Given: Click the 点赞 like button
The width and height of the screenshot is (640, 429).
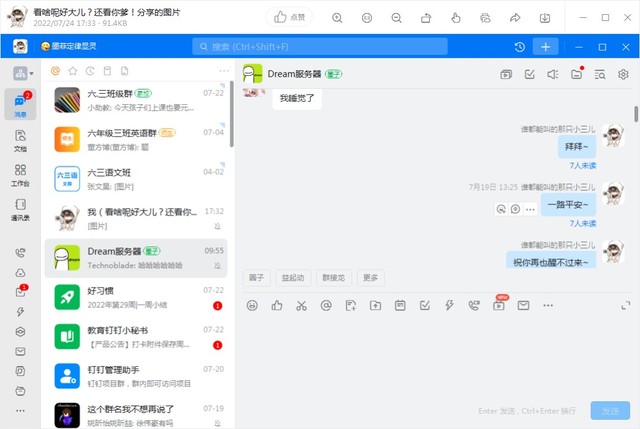Looking at the screenshot, I should (292, 18).
